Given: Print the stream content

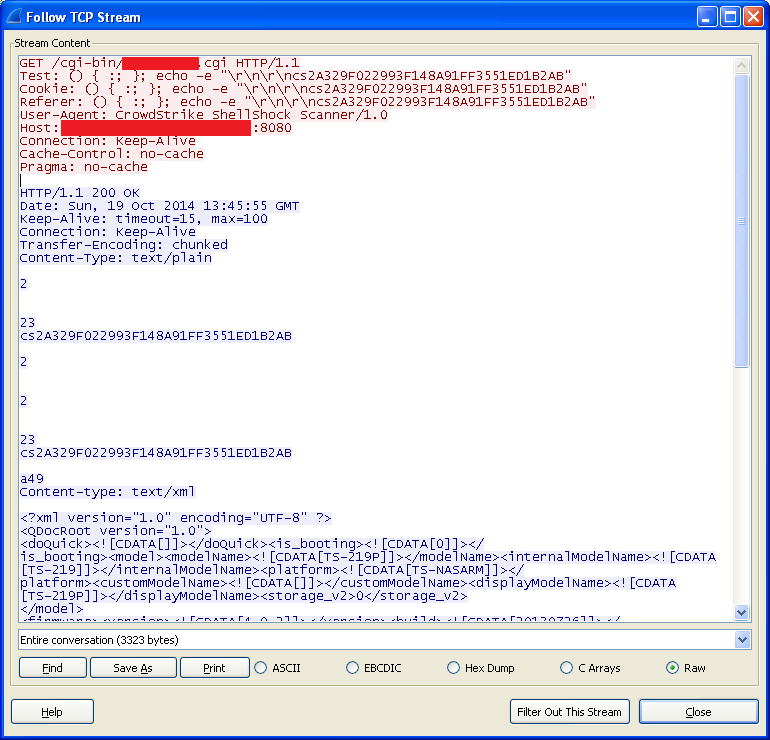Looking at the screenshot, I should click(x=215, y=668).
